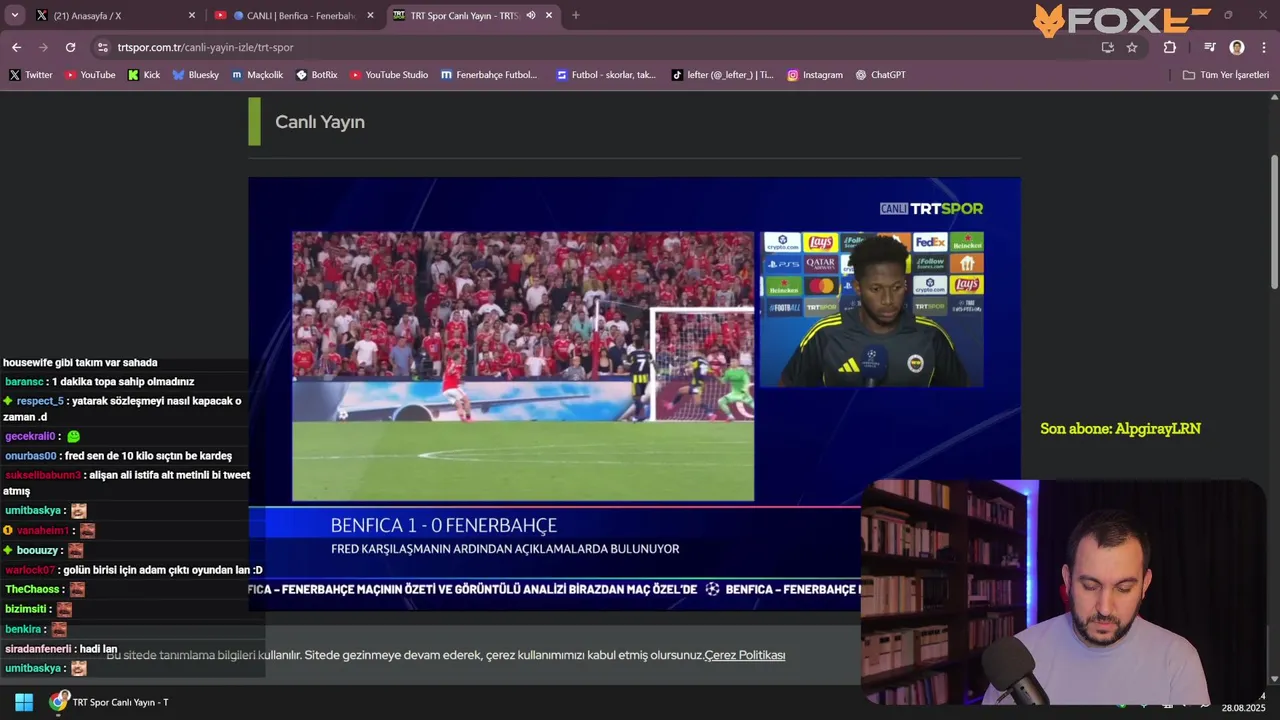Image resolution: width=1280 pixels, height=720 pixels.
Task: Click the Son abone: AlpgirayLRN text
Action: click(1120, 428)
